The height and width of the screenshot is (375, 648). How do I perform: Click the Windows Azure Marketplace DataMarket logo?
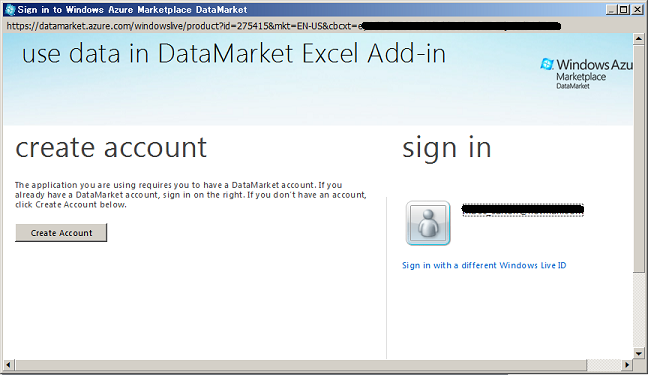coord(586,74)
